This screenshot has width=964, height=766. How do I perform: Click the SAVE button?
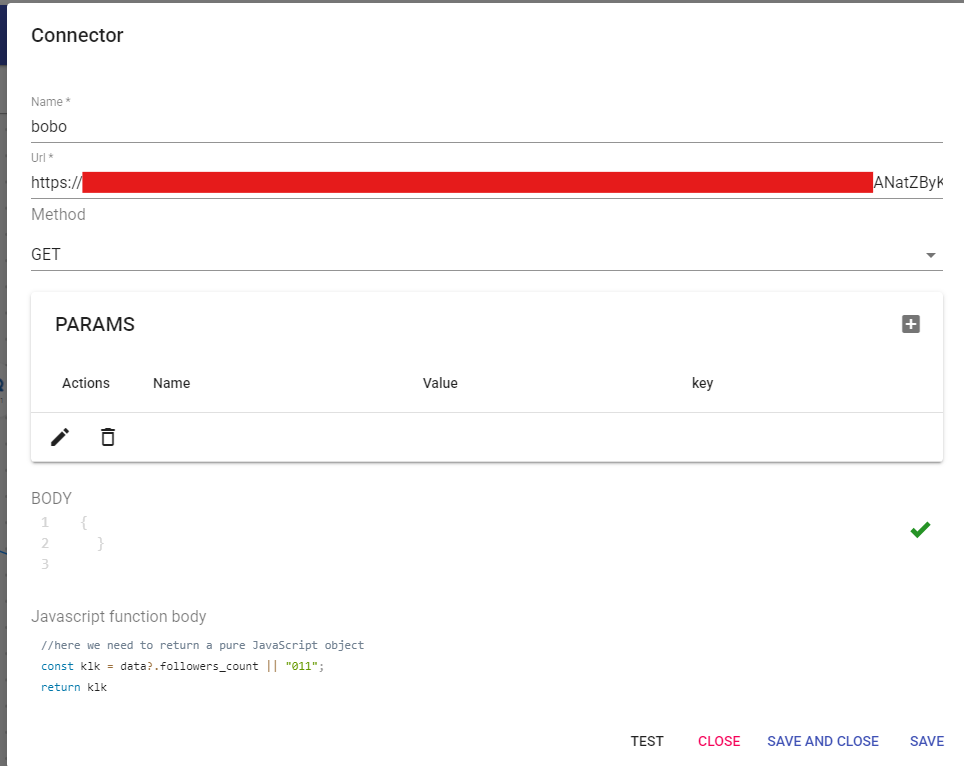(x=926, y=741)
